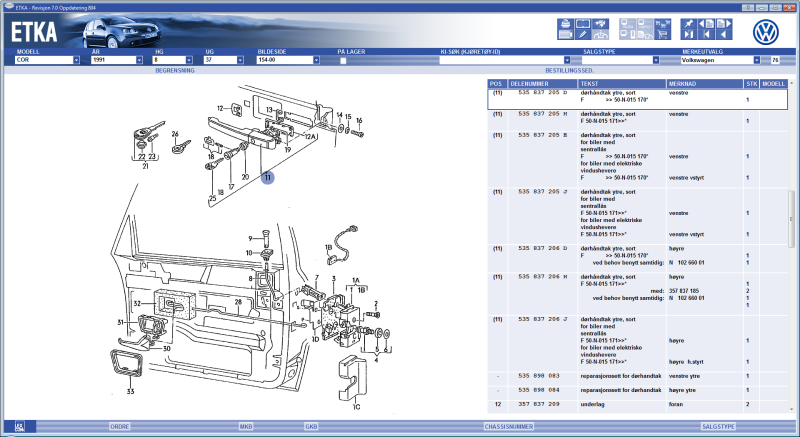Open the MODELL dropdown
800x437 pixels.
point(76,60)
